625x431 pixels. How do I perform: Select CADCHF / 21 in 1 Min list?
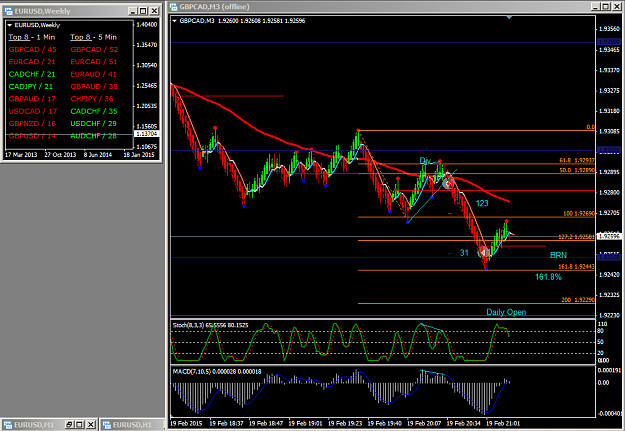coord(32,74)
